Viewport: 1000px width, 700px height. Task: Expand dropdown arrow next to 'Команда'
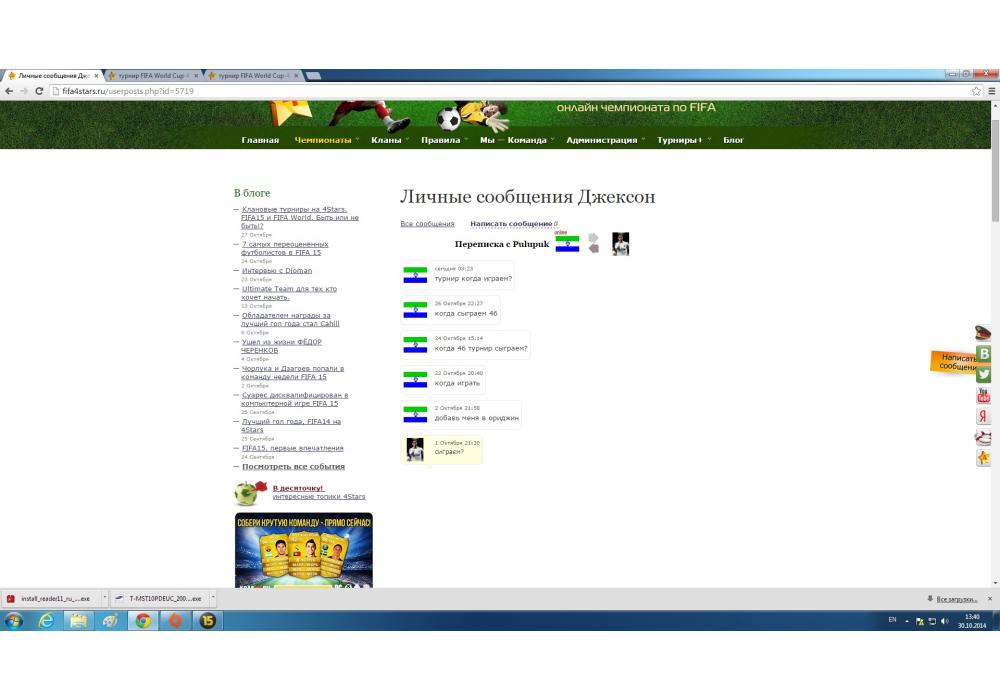(x=552, y=140)
